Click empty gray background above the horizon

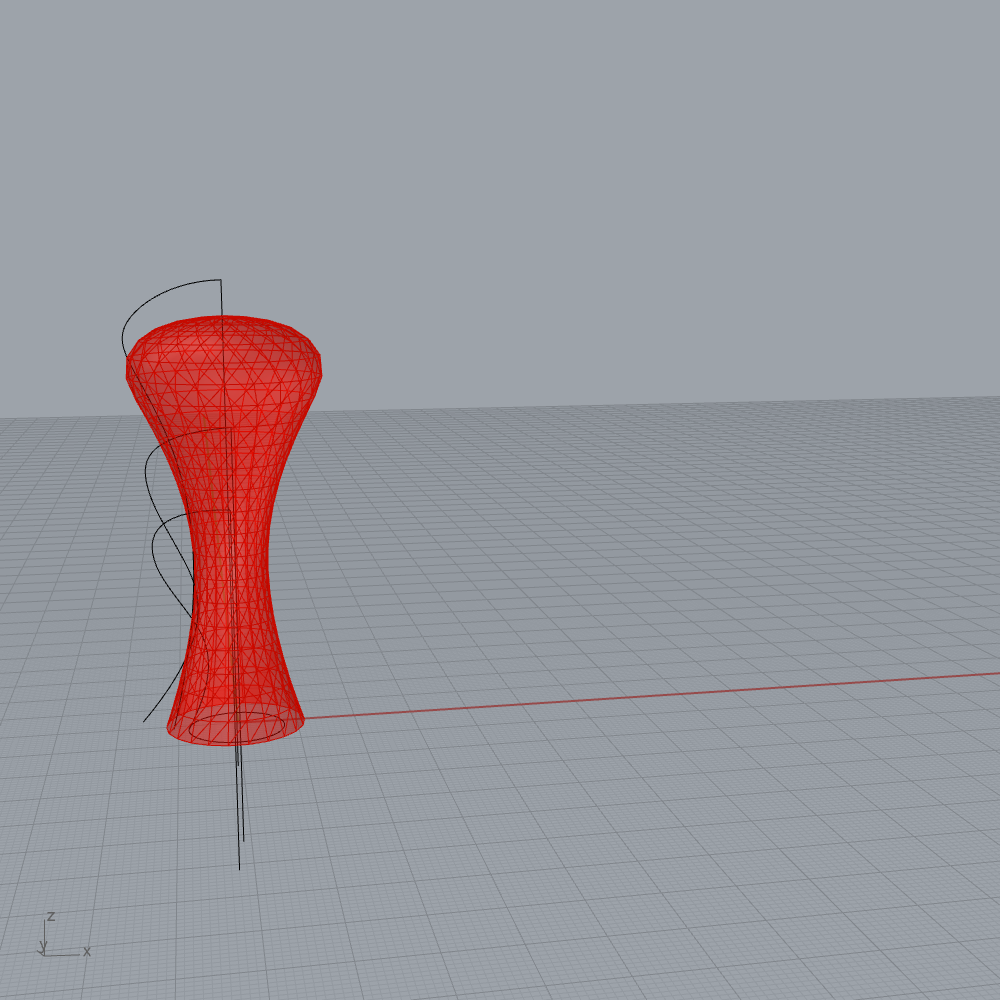(600, 200)
